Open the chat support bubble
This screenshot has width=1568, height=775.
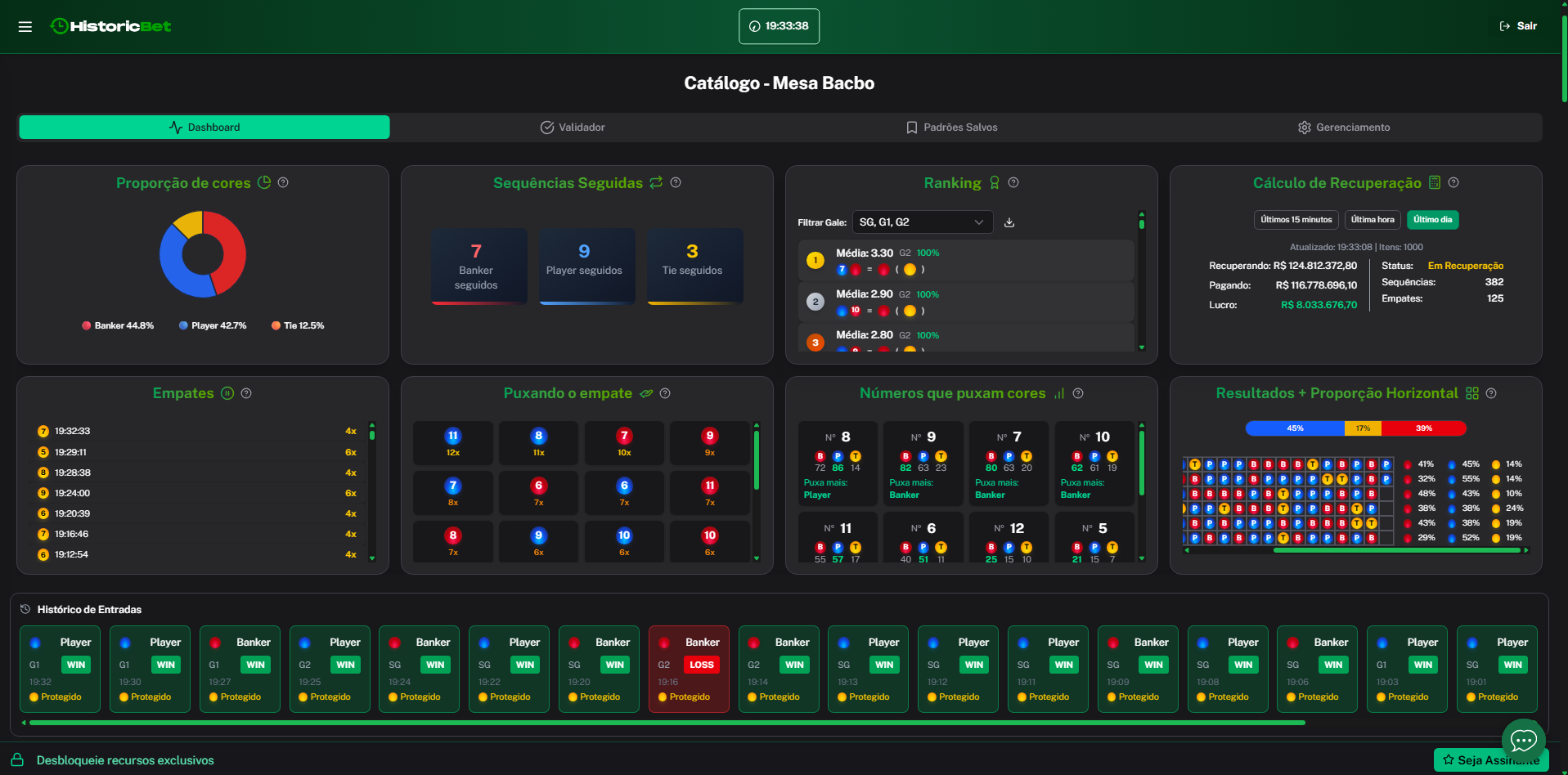tap(1523, 740)
